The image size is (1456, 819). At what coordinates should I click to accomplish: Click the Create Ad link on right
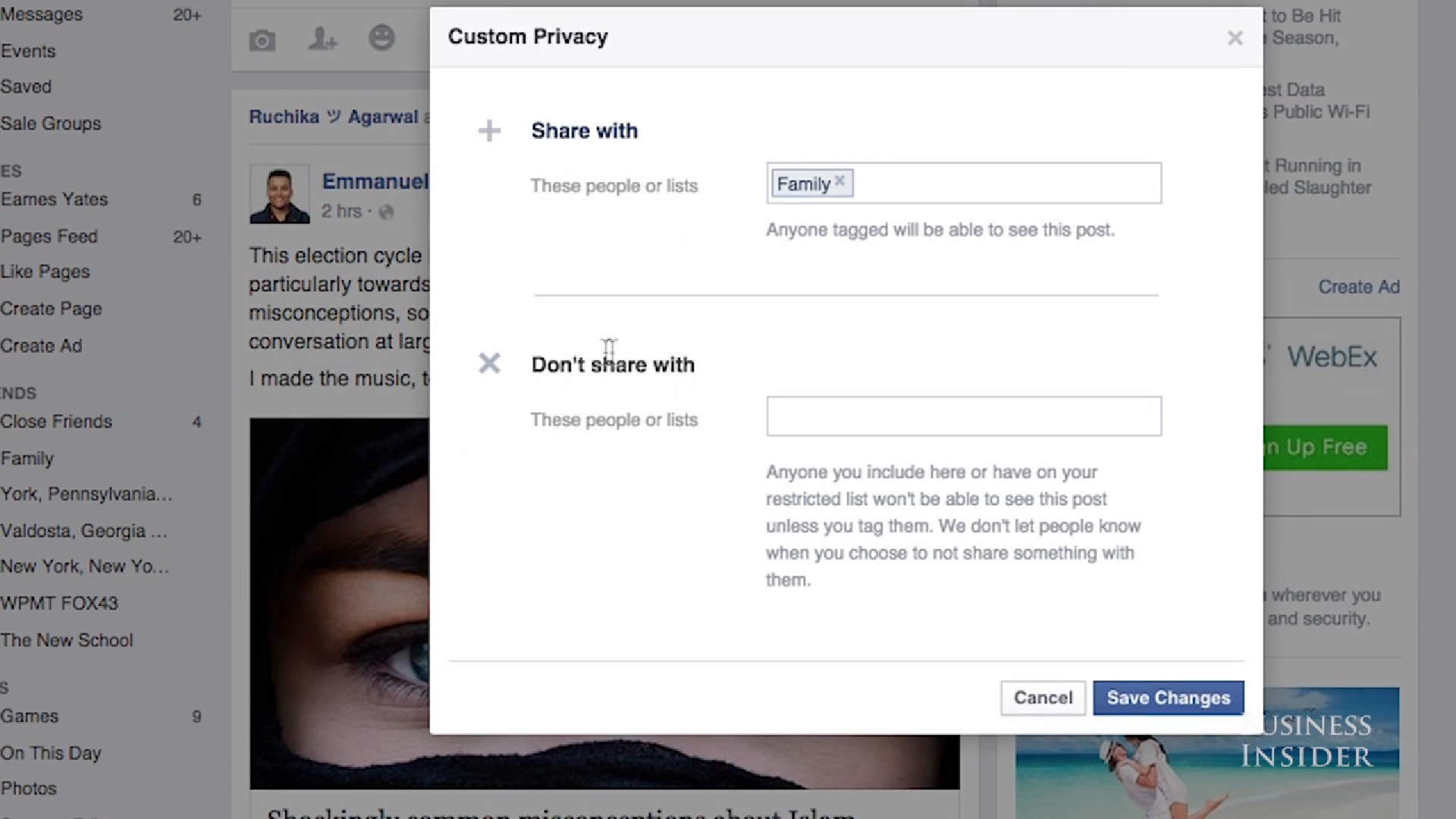click(x=1358, y=287)
